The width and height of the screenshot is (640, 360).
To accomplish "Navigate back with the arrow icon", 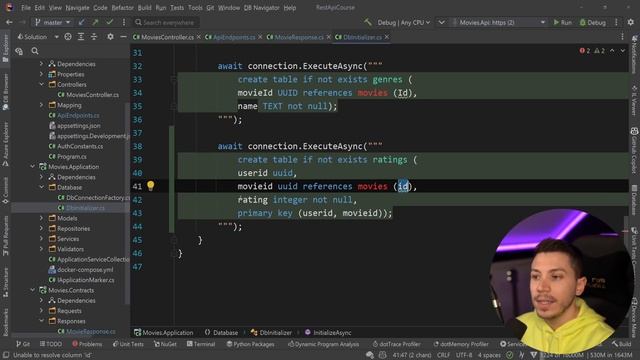I will (x=9, y=22).
